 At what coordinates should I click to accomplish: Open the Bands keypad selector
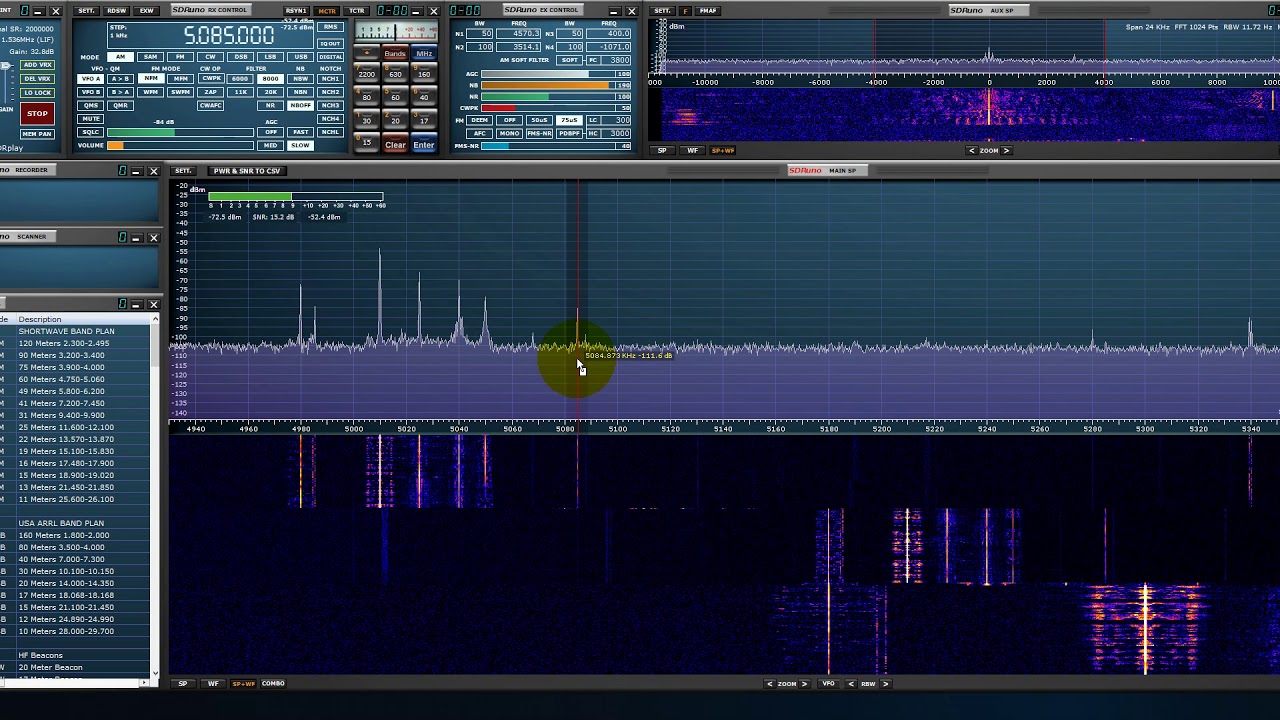pyautogui.click(x=395, y=53)
